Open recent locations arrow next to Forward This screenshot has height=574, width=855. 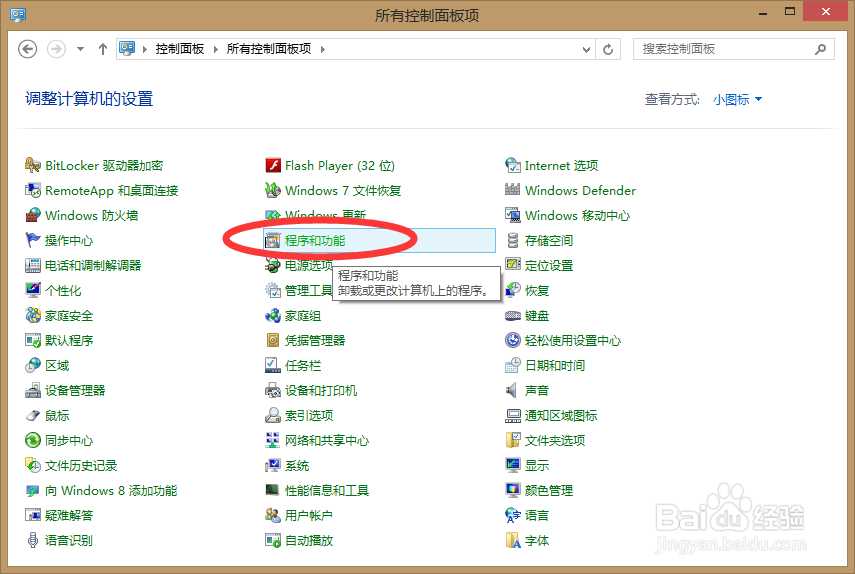(x=81, y=49)
